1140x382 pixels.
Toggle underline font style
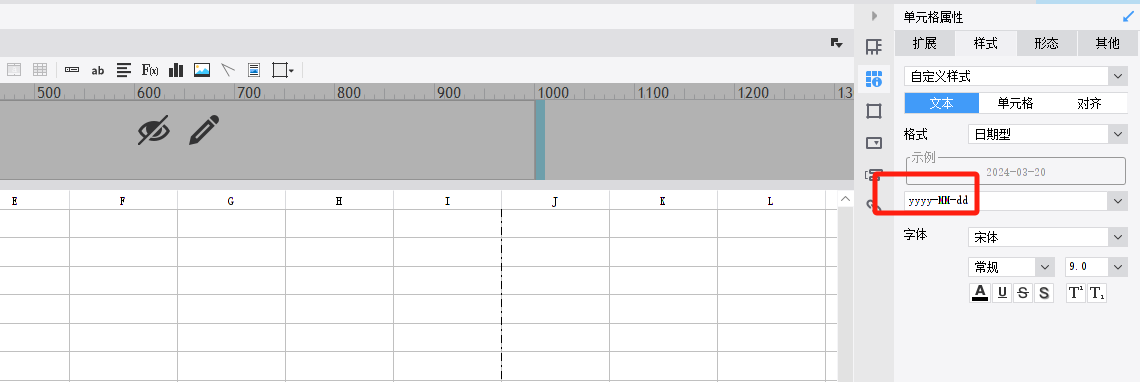coord(1002,293)
